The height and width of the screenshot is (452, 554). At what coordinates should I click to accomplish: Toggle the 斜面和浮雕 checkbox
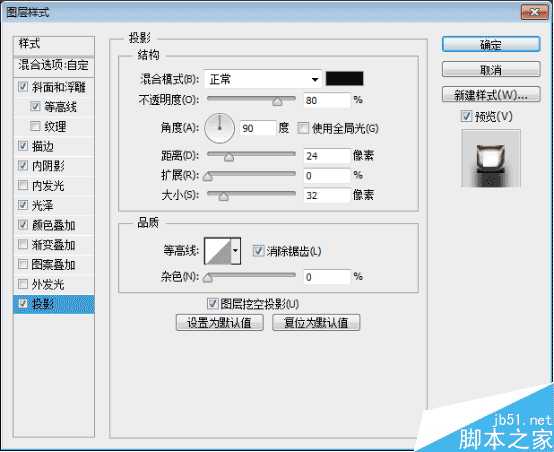pyautogui.click(x=23, y=87)
